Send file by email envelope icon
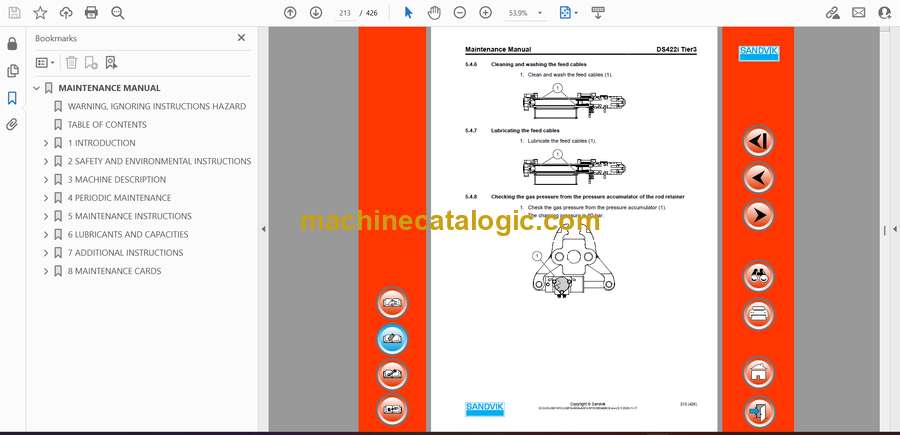Screen dimensions: 900x435 click(x=859, y=13)
